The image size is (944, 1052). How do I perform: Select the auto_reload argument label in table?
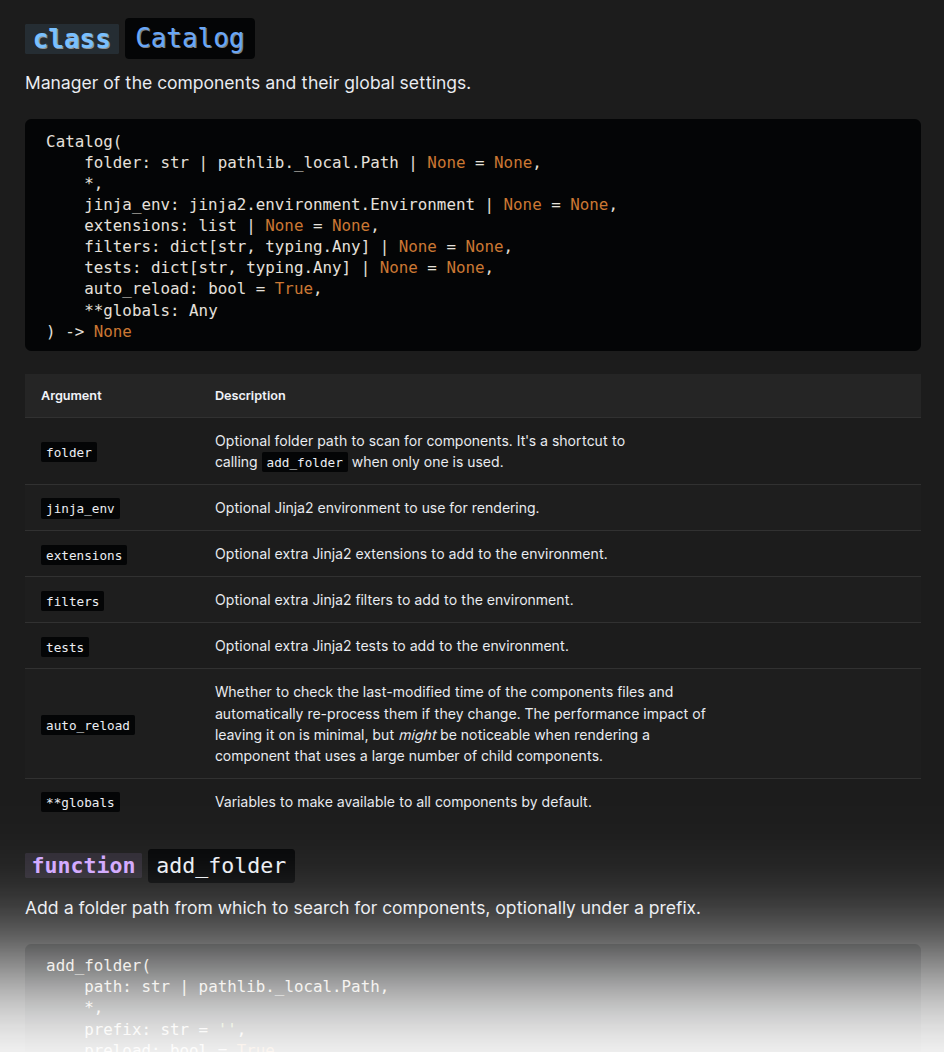point(88,725)
